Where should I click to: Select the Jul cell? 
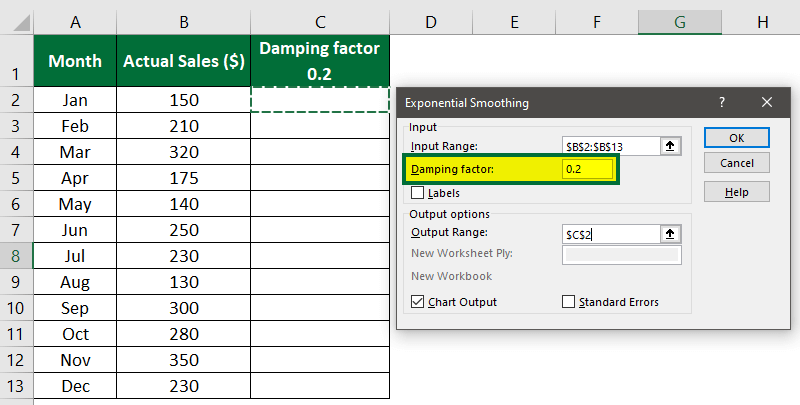click(x=75, y=256)
